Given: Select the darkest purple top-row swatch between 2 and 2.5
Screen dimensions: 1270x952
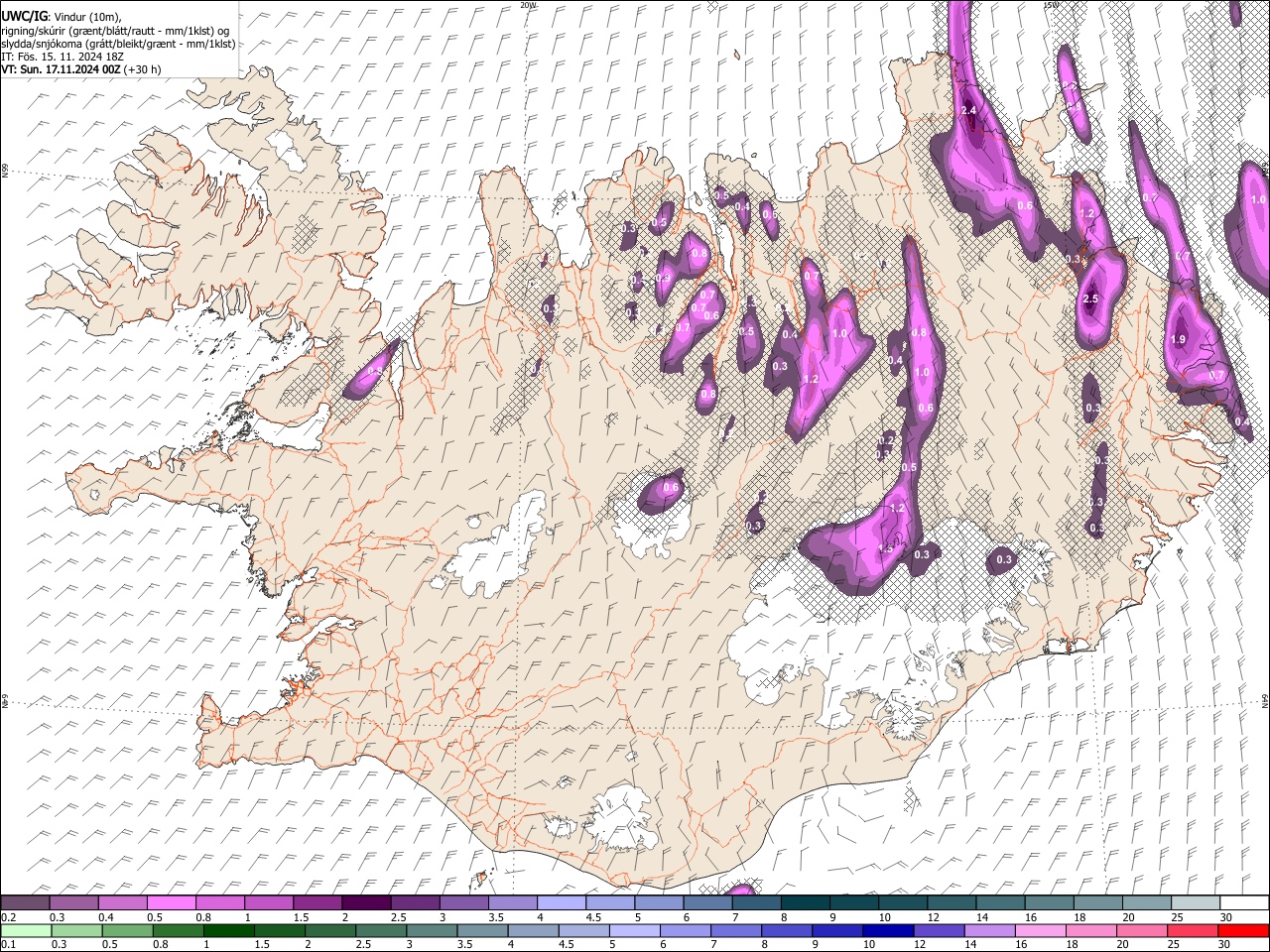Looking at the screenshot, I should 366,902.
